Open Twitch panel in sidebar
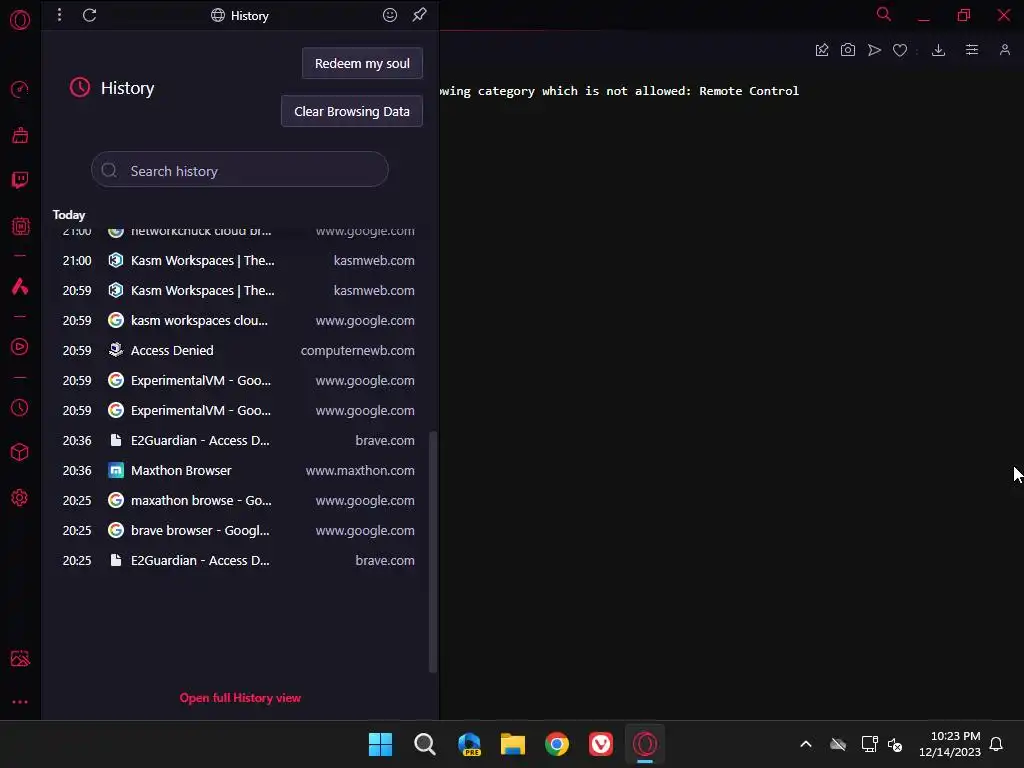The width and height of the screenshot is (1024, 768). point(20,180)
